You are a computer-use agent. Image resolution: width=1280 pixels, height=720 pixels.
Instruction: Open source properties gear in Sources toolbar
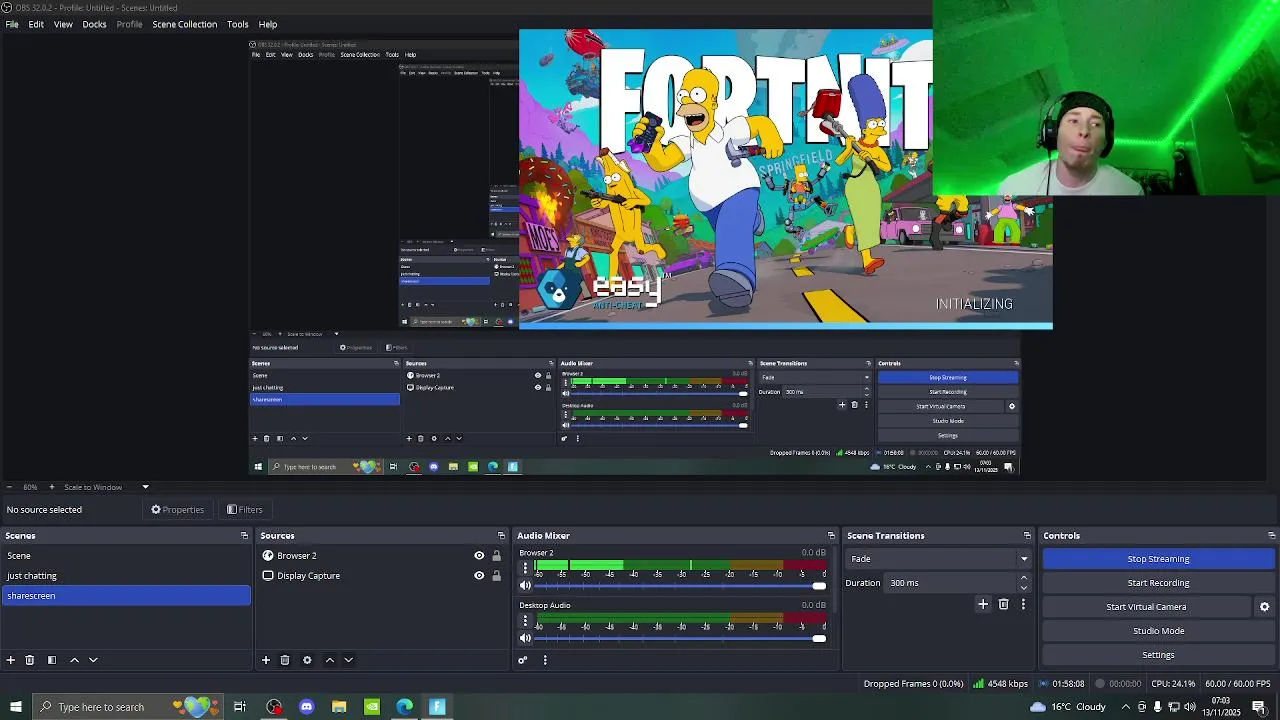307,660
